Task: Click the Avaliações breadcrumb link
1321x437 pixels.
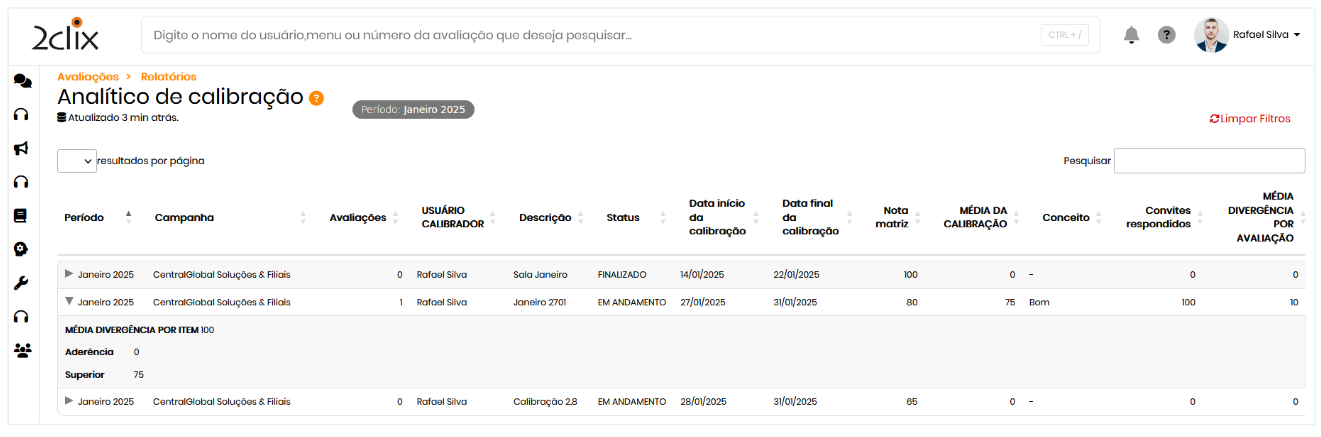Action: point(87,76)
